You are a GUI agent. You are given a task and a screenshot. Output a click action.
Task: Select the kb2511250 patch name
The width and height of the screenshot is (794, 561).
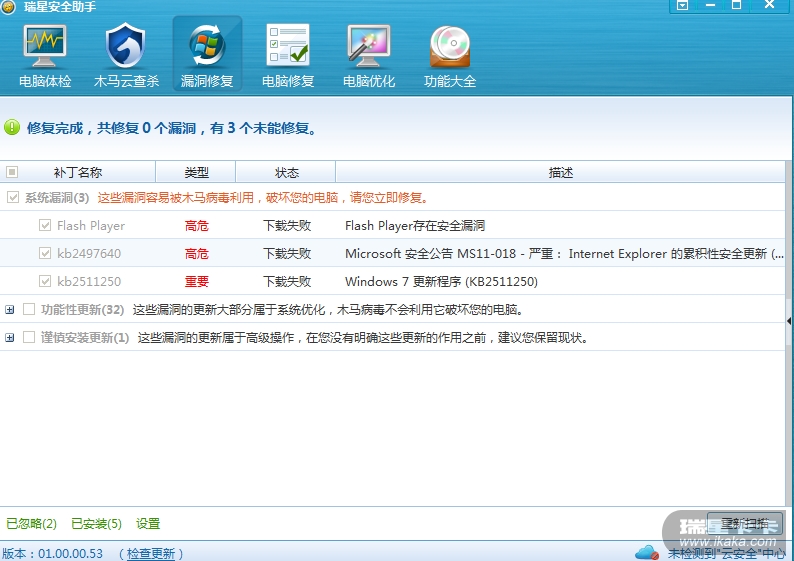coord(89,282)
